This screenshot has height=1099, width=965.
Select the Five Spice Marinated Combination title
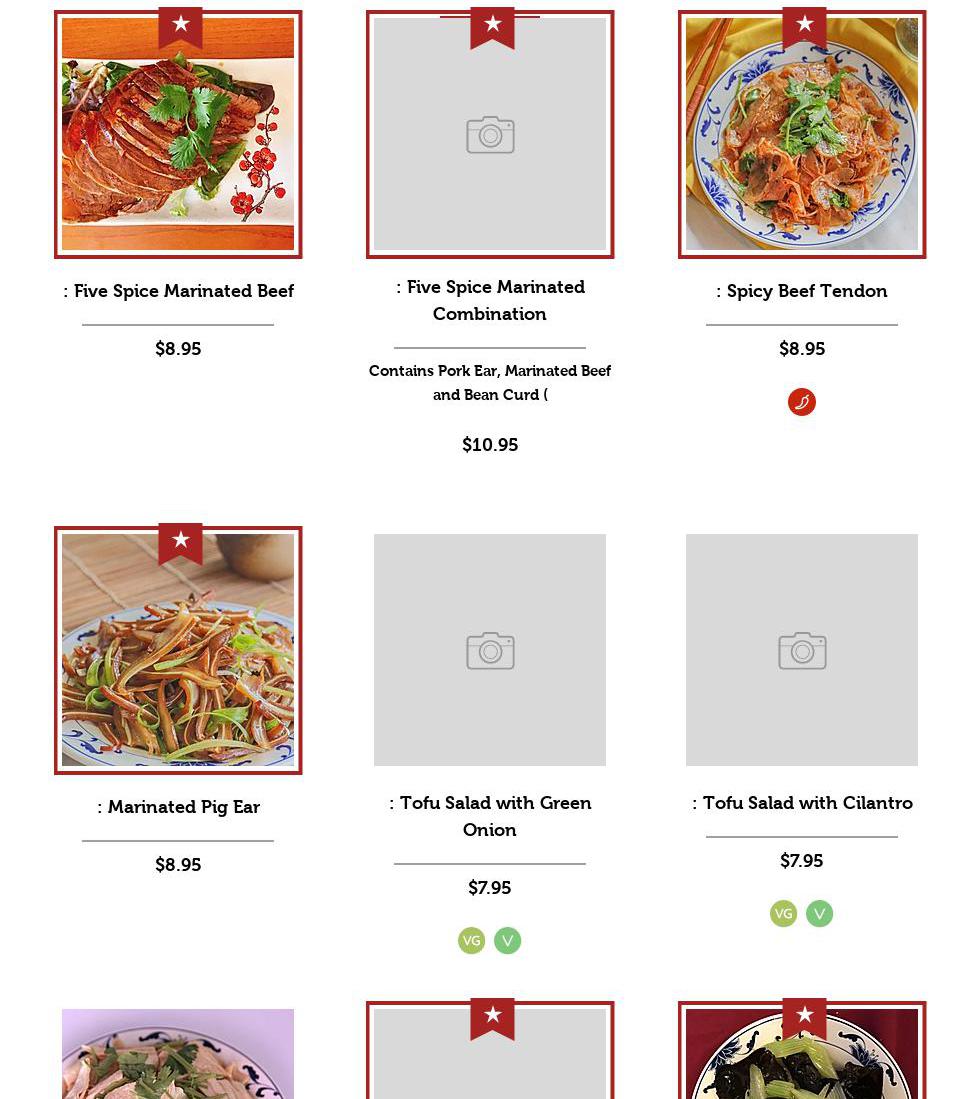[490, 300]
